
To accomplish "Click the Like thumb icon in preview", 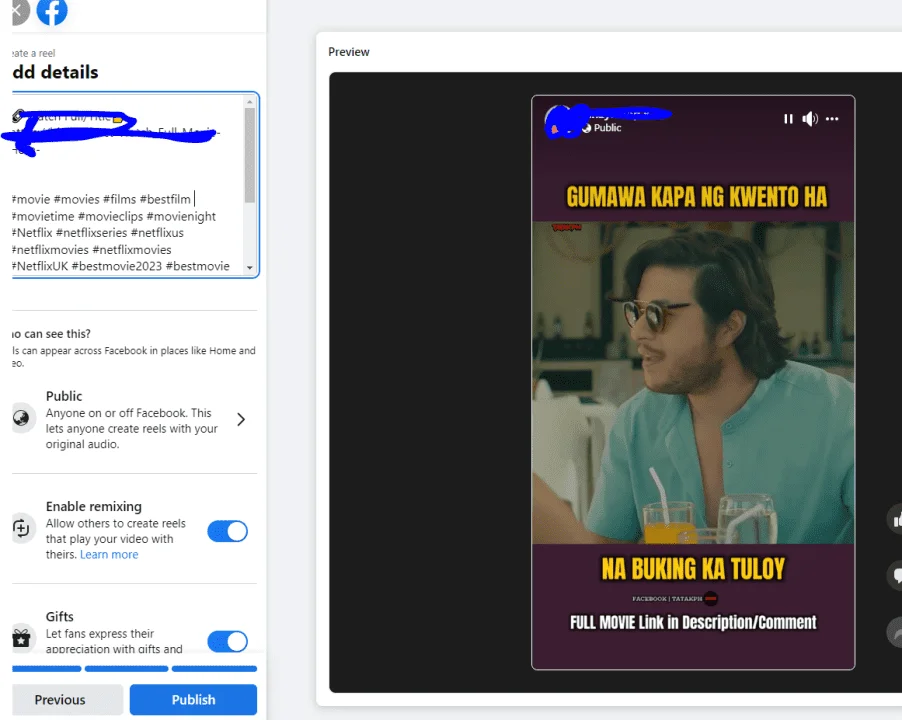I will [895, 520].
